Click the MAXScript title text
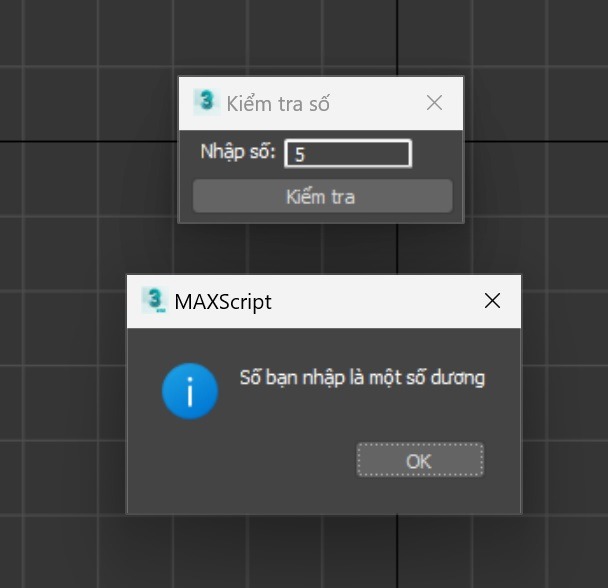Image resolution: width=608 pixels, height=588 pixels. pos(223,302)
